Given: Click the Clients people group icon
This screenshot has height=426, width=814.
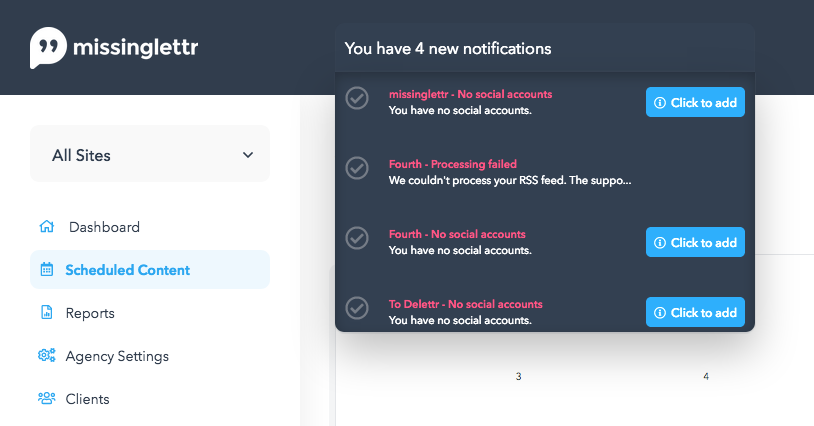Looking at the screenshot, I should click(x=47, y=398).
